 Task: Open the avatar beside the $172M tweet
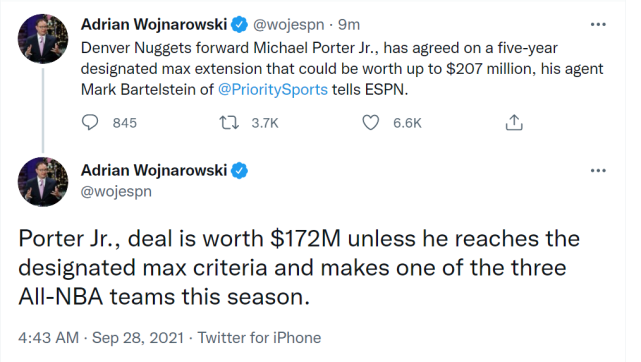click(43, 182)
